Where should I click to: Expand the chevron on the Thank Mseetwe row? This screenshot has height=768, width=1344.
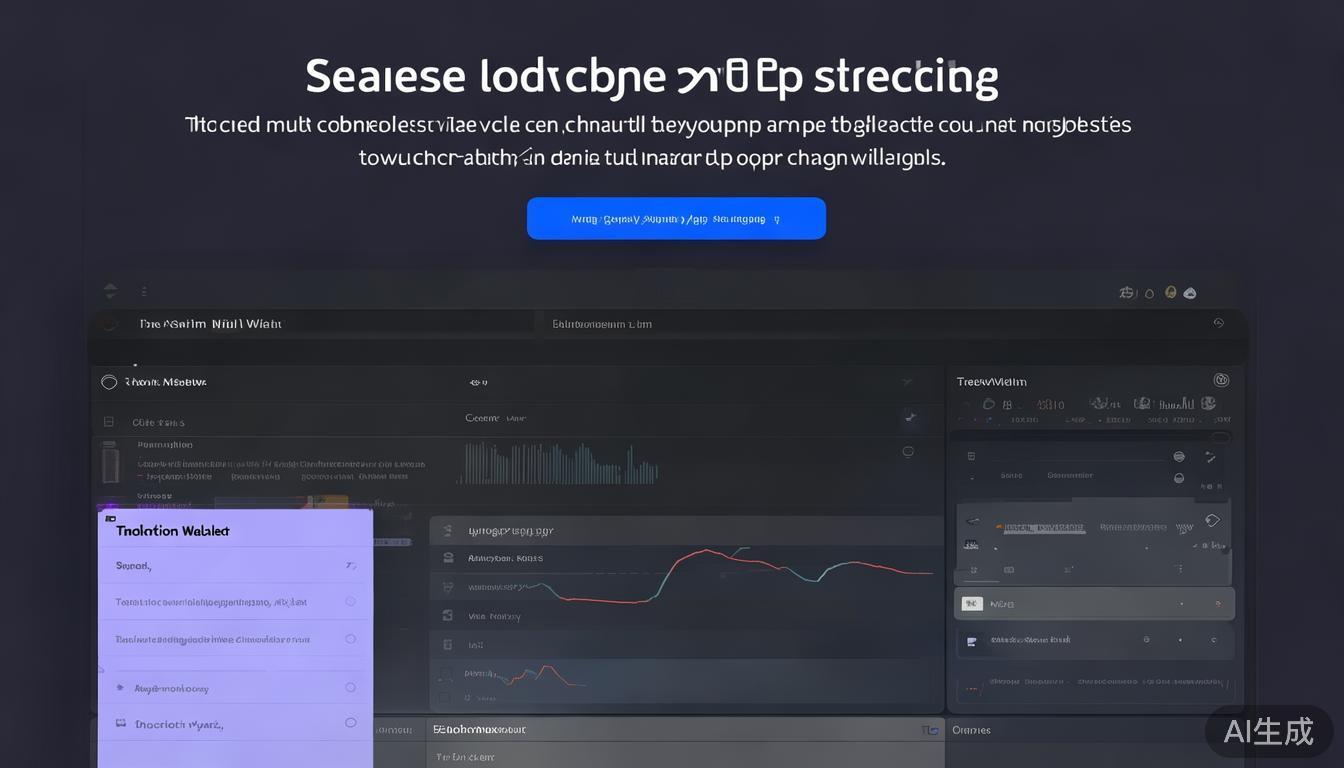906,382
